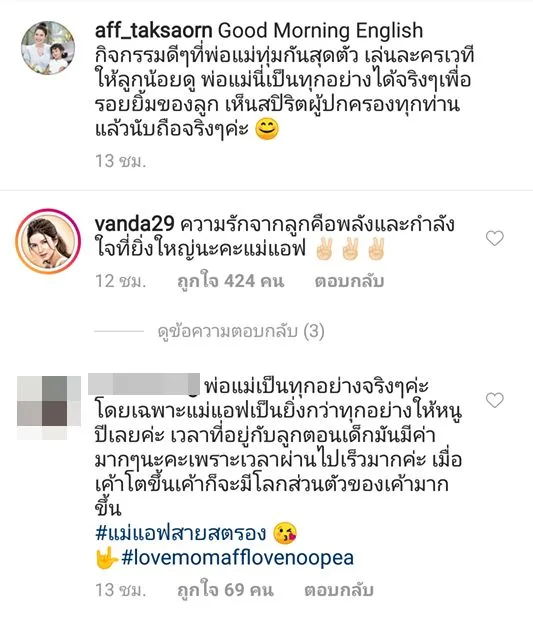Reply to vanda29's comment via ตอบกลับ
Viewport: 533px width, 631px height.
(x=349, y=281)
